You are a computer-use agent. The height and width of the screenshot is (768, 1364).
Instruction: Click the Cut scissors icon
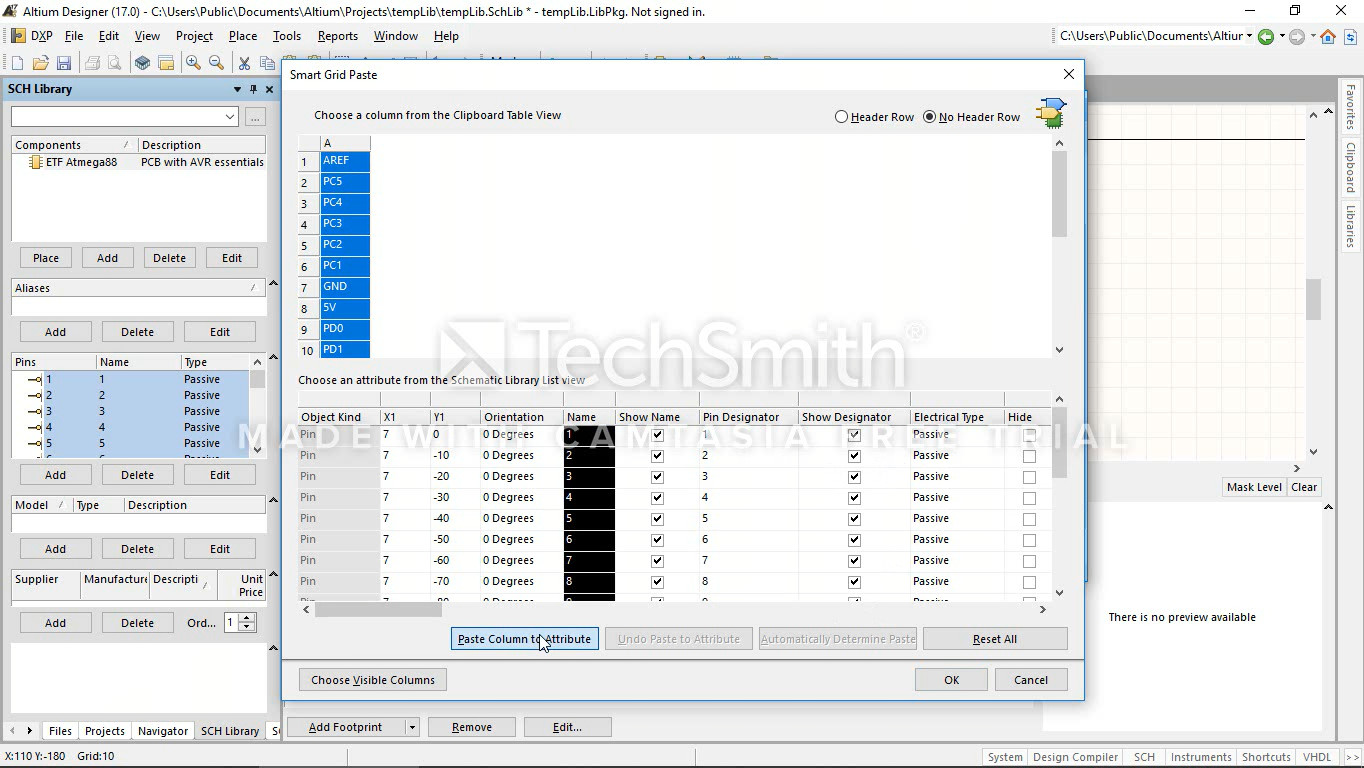click(x=243, y=63)
